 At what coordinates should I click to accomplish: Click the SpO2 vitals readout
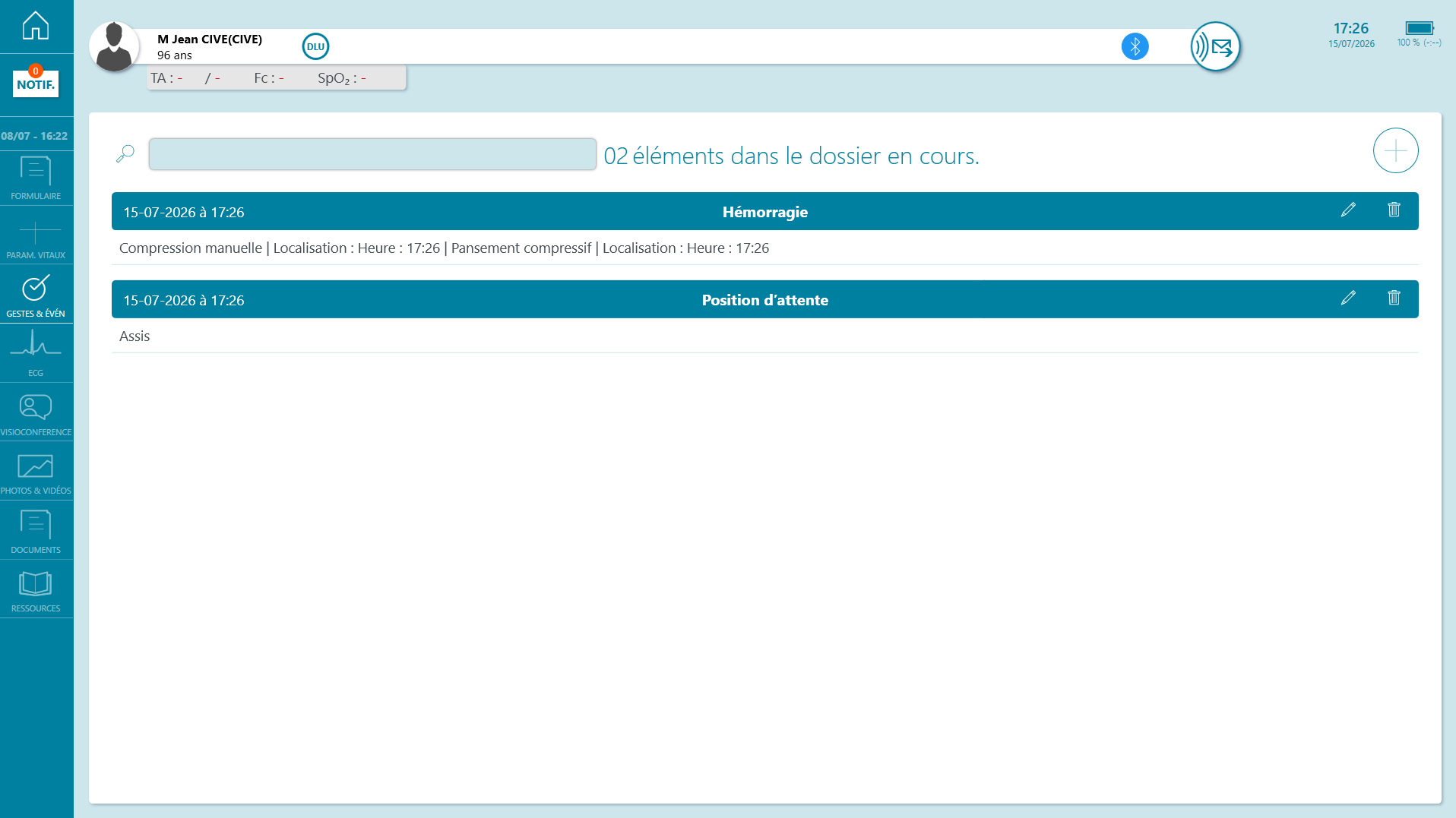point(342,78)
